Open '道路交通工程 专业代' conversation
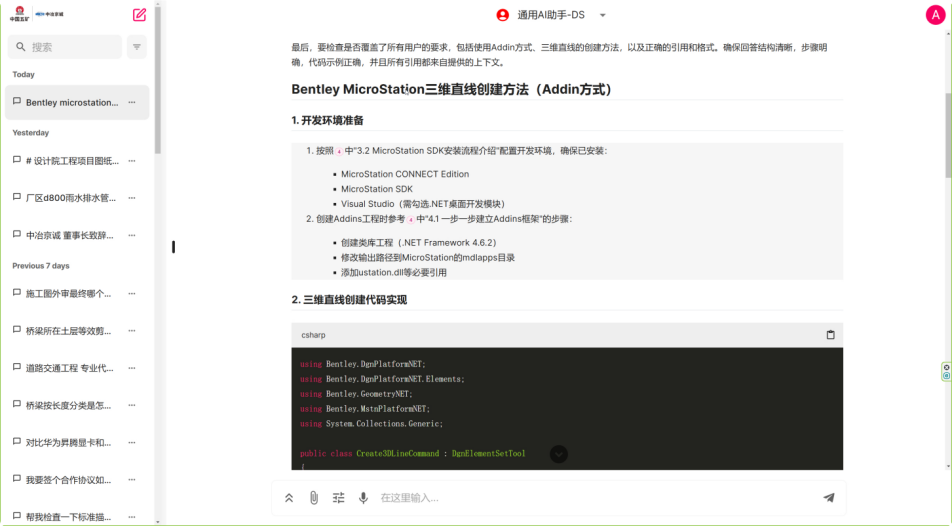This screenshot has height=526, width=952. pos(70,368)
